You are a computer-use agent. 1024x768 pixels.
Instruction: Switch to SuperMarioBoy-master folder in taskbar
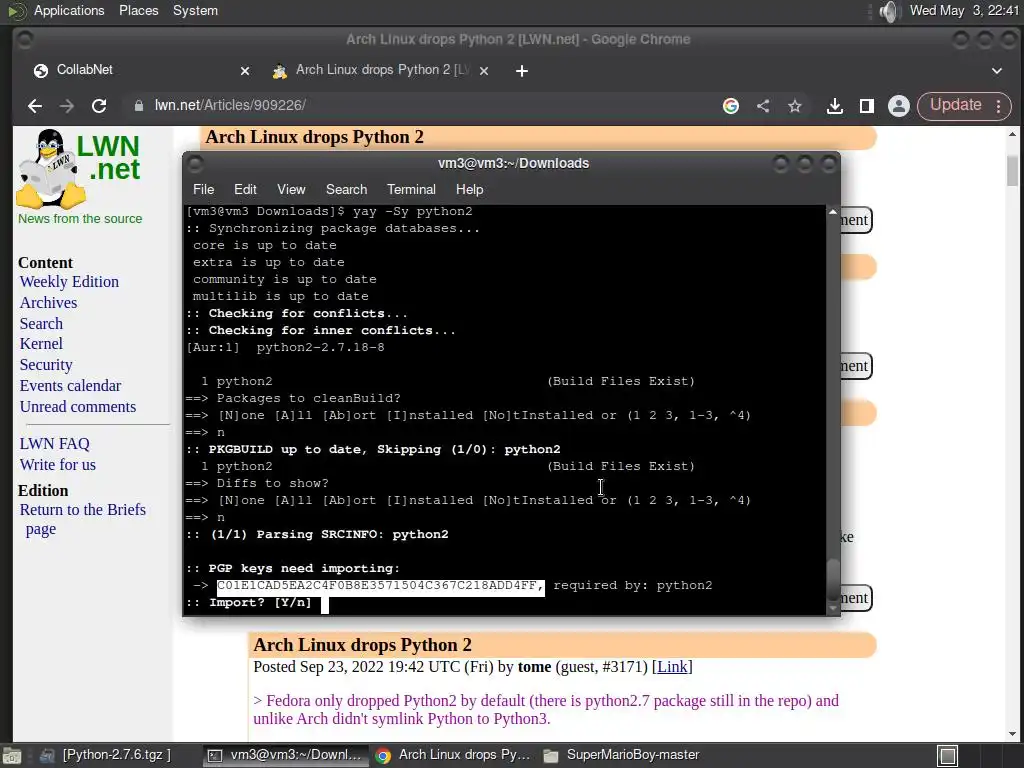(x=622, y=755)
